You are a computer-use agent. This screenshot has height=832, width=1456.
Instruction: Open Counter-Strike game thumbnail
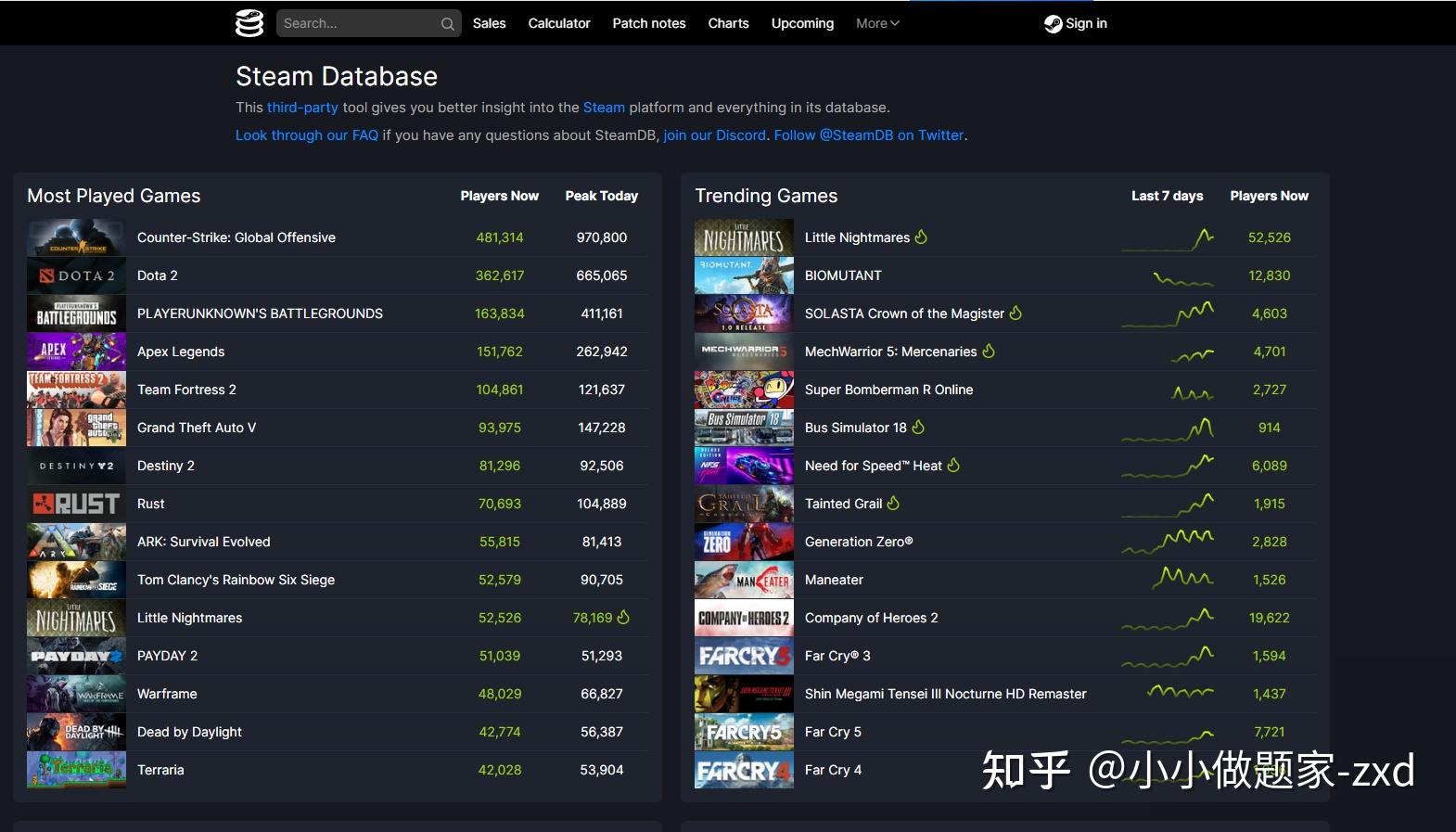coord(76,237)
